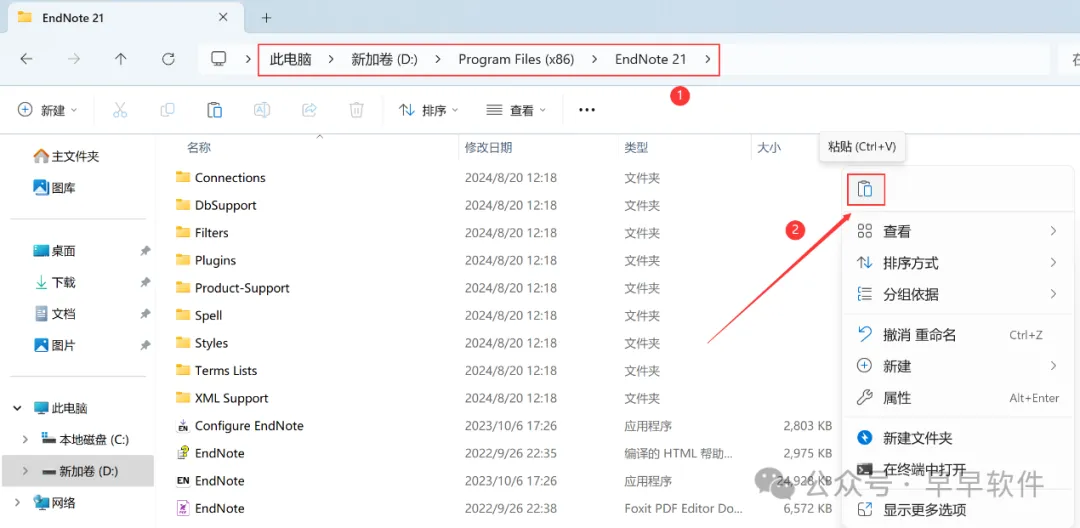Open a new tab with plus button
Viewport: 1080px width, 528px height.
[267, 18]
